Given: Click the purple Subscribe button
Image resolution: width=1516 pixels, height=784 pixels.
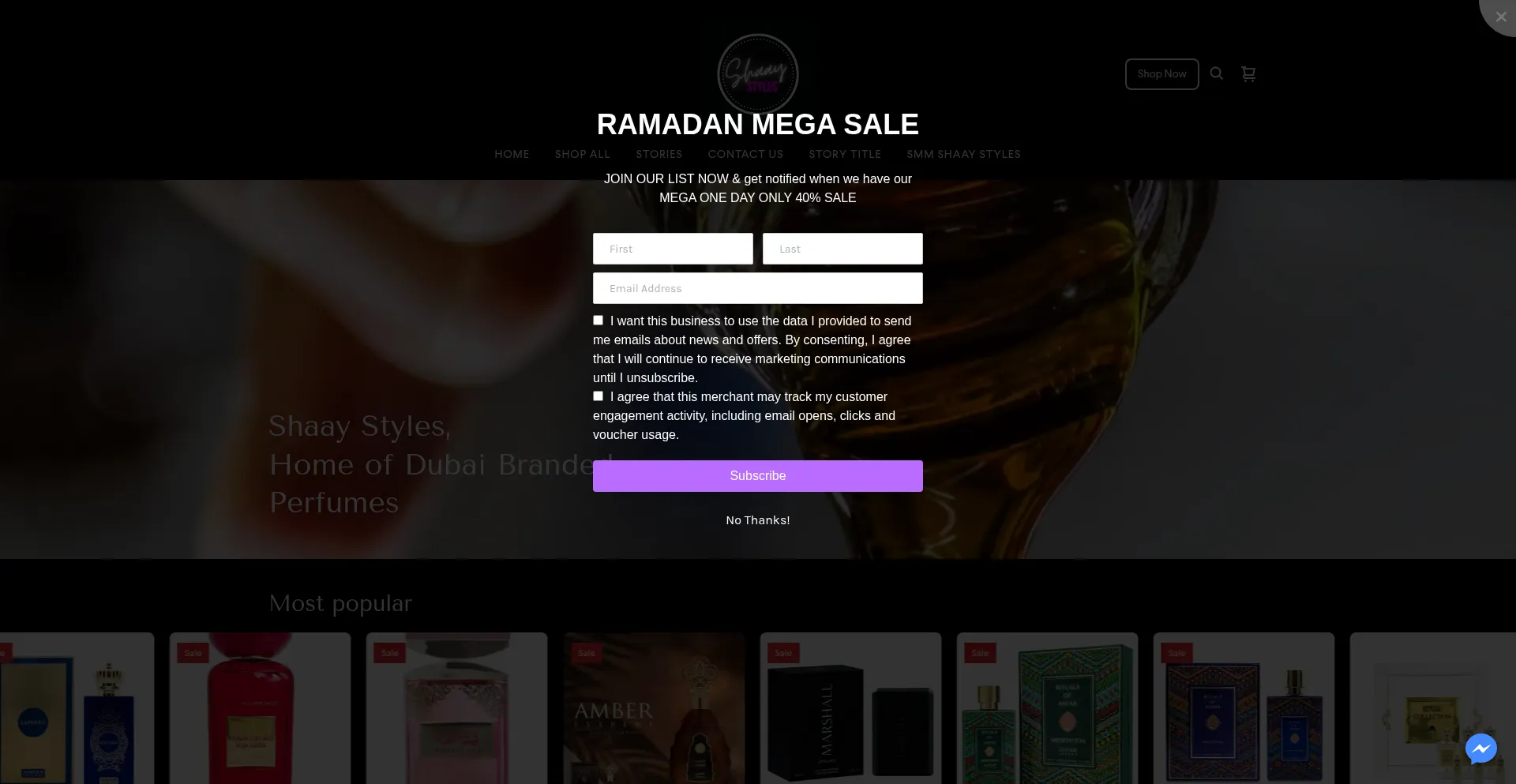Looking at the screenshot, I should click(x=758, y=476).
